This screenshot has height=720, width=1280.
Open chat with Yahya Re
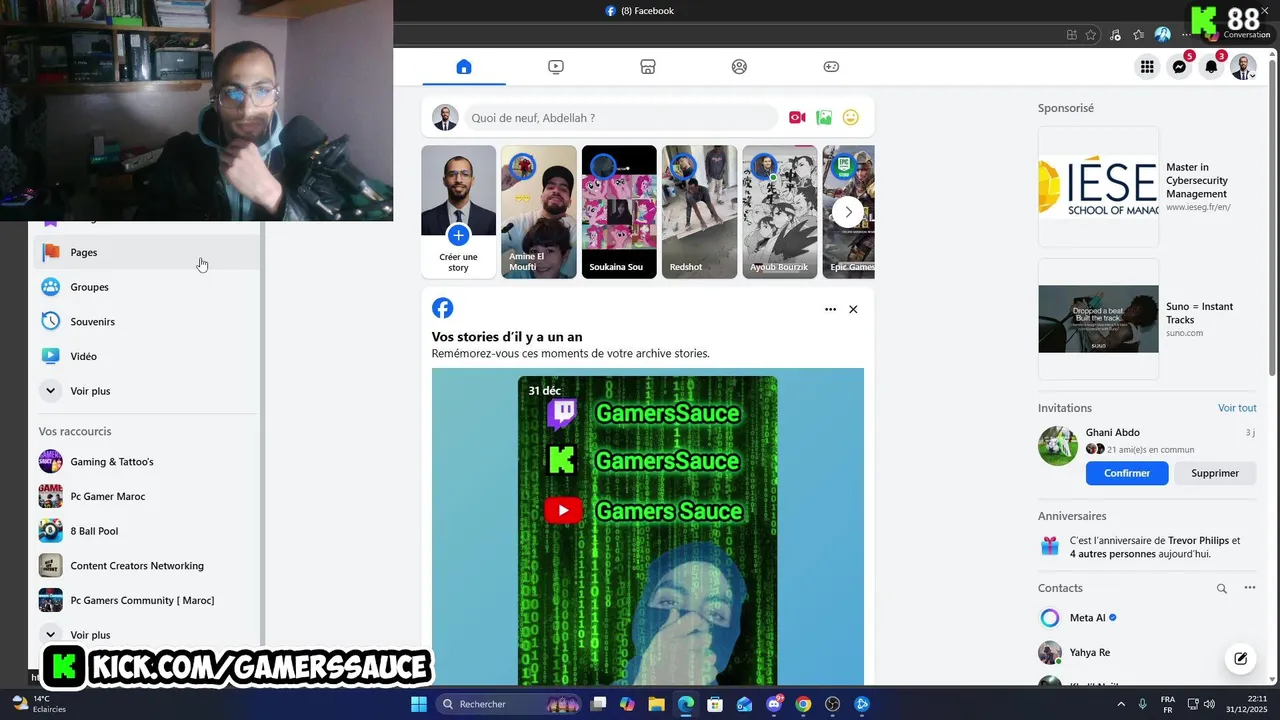click(1147, 653)
